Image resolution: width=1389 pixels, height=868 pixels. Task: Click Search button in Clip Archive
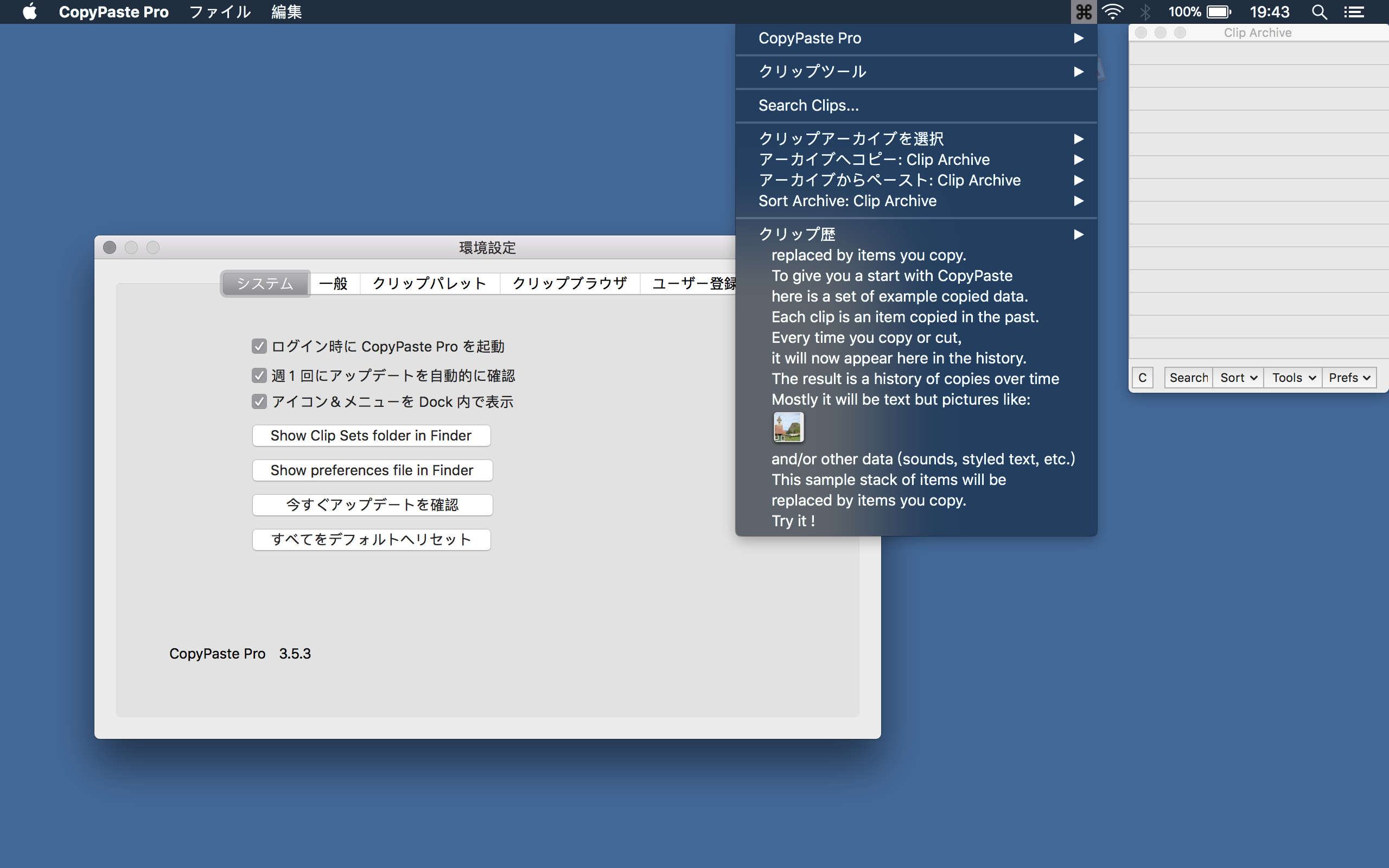coord(1189,378)
